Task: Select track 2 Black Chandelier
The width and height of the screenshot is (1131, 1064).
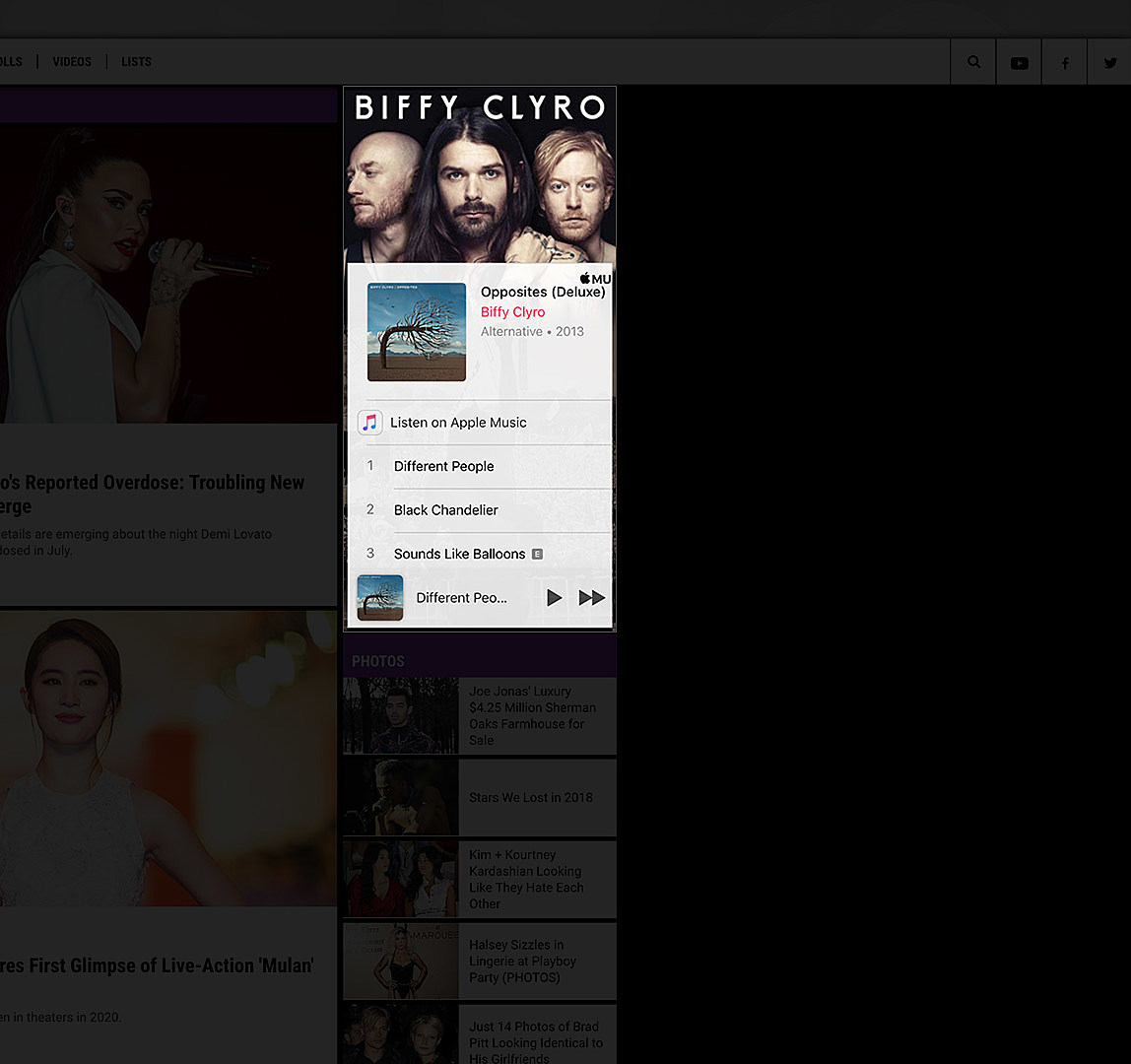Action: 480,510
